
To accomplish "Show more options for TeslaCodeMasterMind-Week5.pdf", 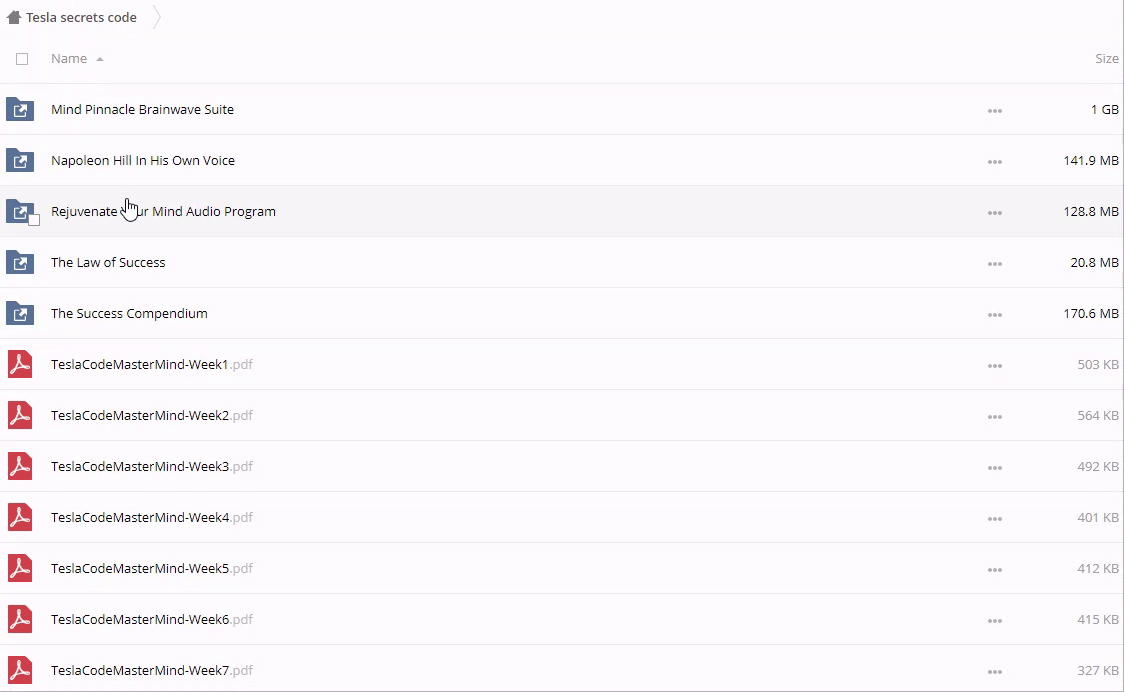I will [x=994, y=570].
